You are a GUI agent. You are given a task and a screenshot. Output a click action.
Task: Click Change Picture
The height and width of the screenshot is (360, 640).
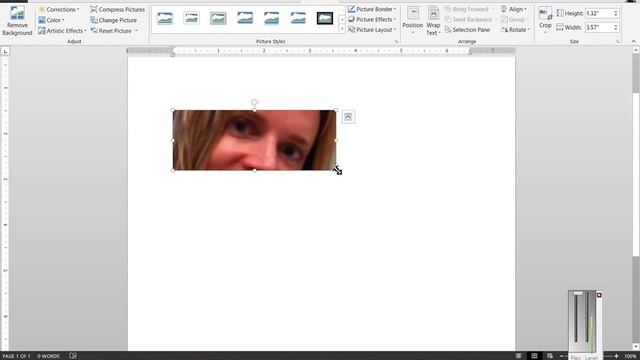click(113, 20)
